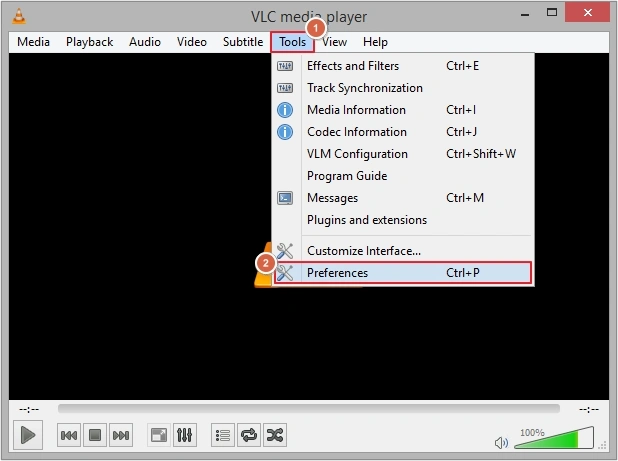Click the Messages terminal icon
Screen dimensions: 618x461
pyautogui.click(x=285, y=198)
